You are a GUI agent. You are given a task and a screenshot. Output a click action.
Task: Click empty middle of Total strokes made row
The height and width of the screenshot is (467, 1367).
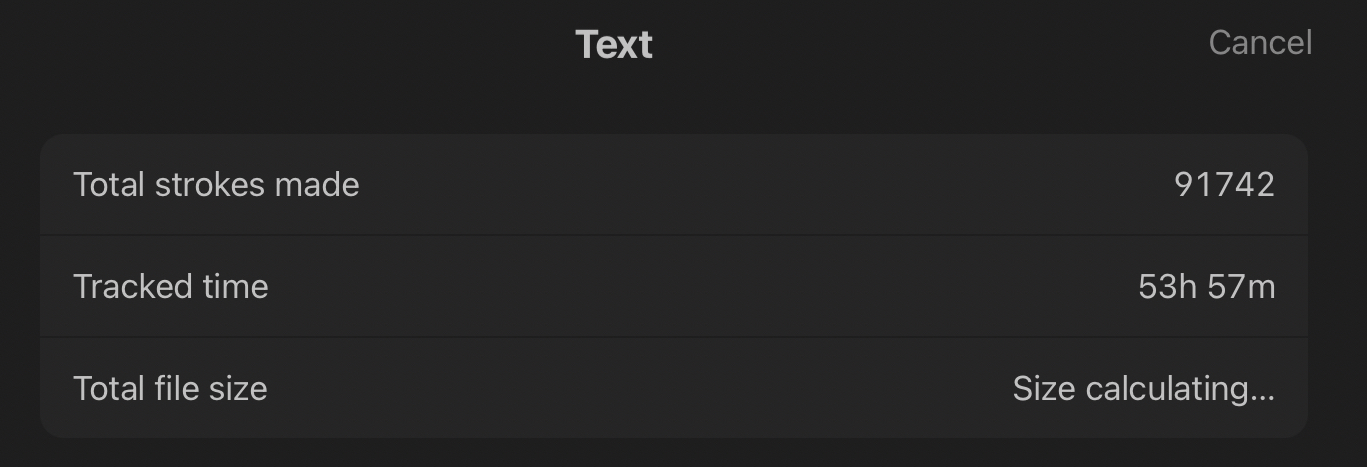(700, 185)
